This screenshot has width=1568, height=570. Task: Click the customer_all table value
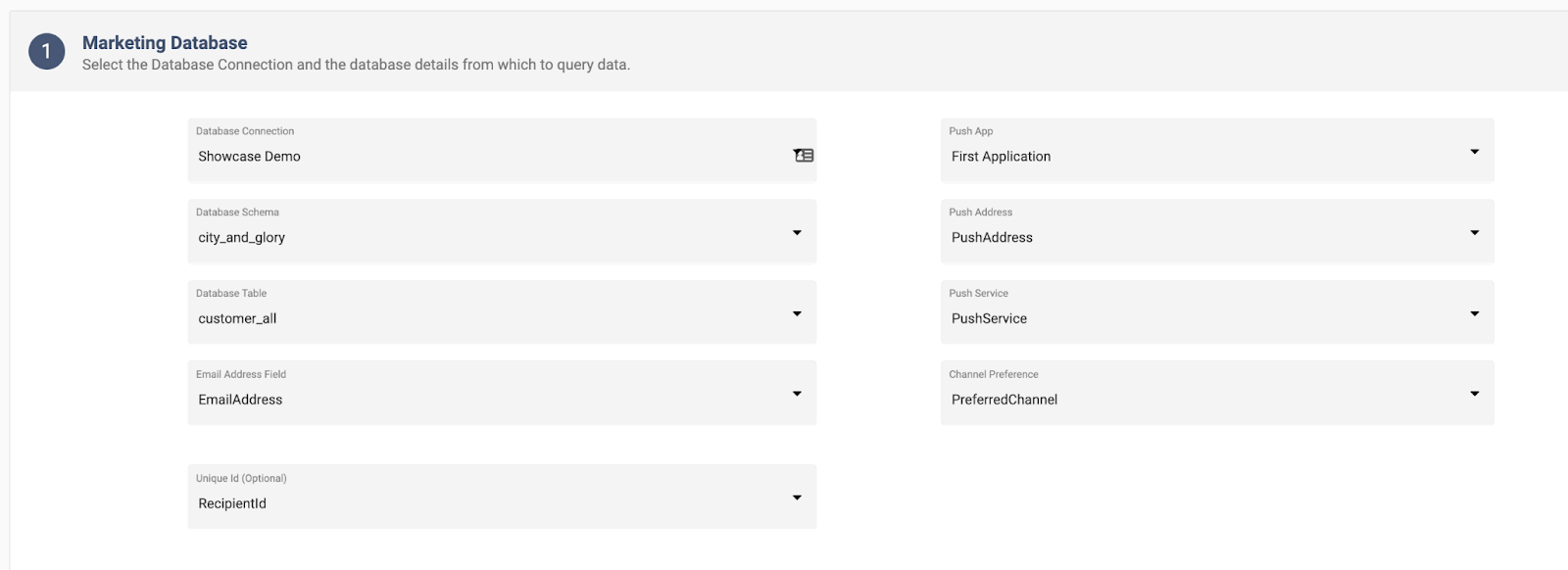pyautogui.click(x=237, y=319)
